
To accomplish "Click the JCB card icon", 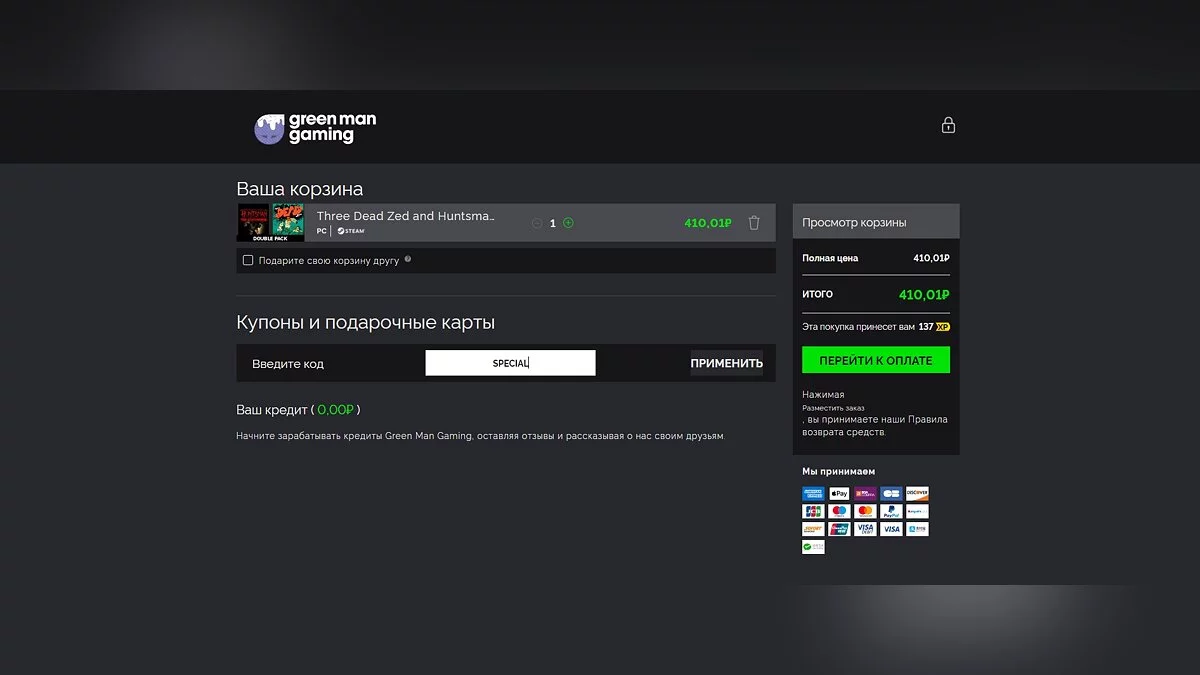I will pyautogui.click(x=813, y=511).
